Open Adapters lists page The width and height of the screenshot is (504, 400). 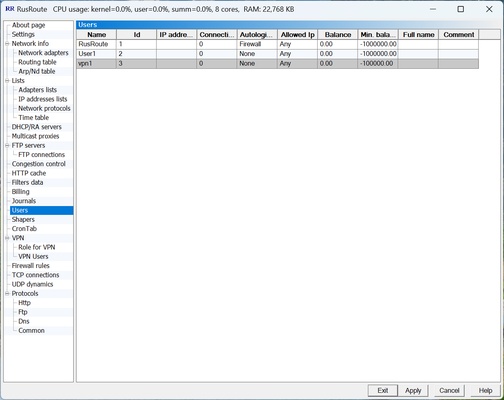coord(37,90)
